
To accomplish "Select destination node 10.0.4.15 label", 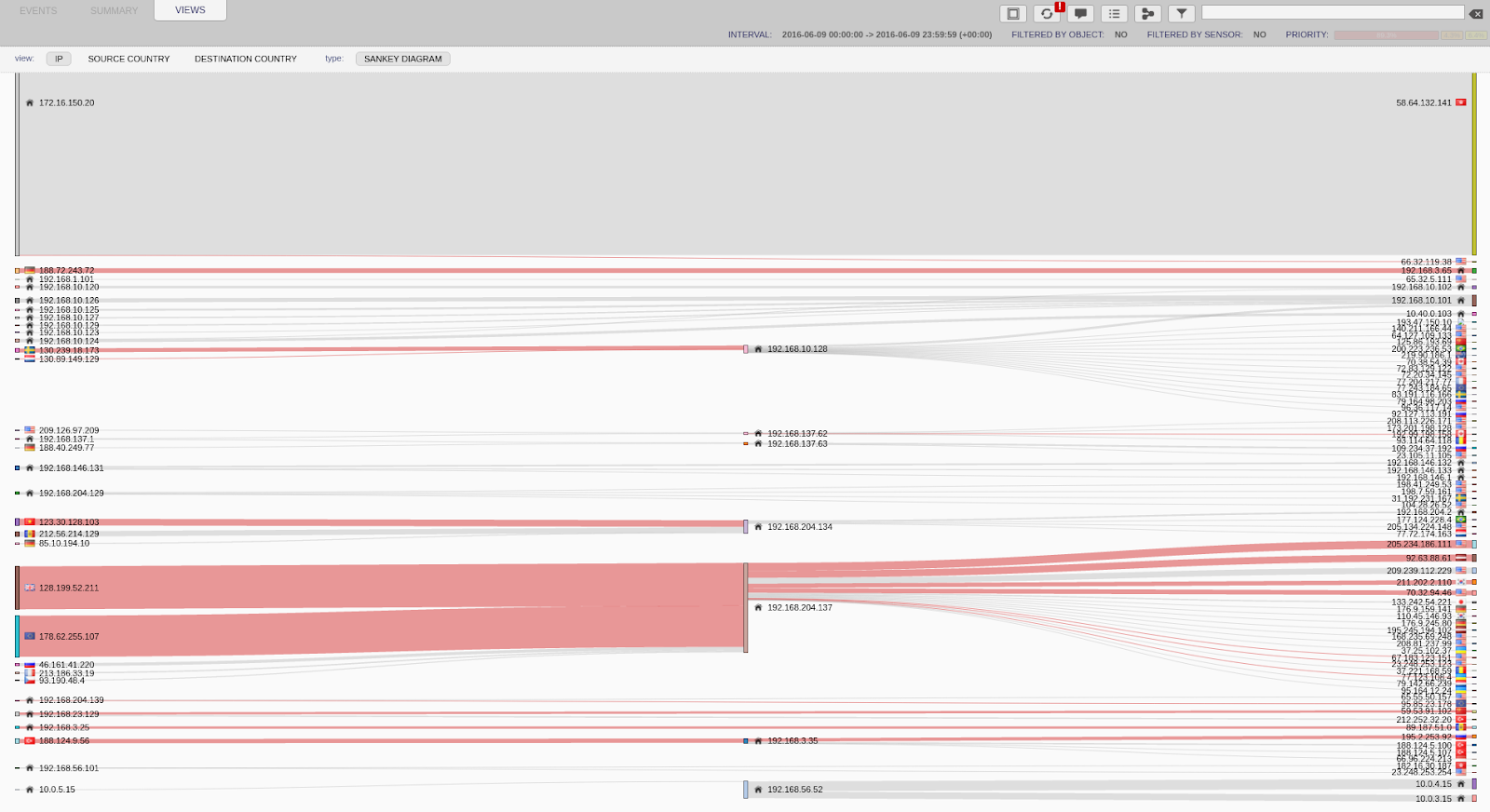I will click(1433, 784).
